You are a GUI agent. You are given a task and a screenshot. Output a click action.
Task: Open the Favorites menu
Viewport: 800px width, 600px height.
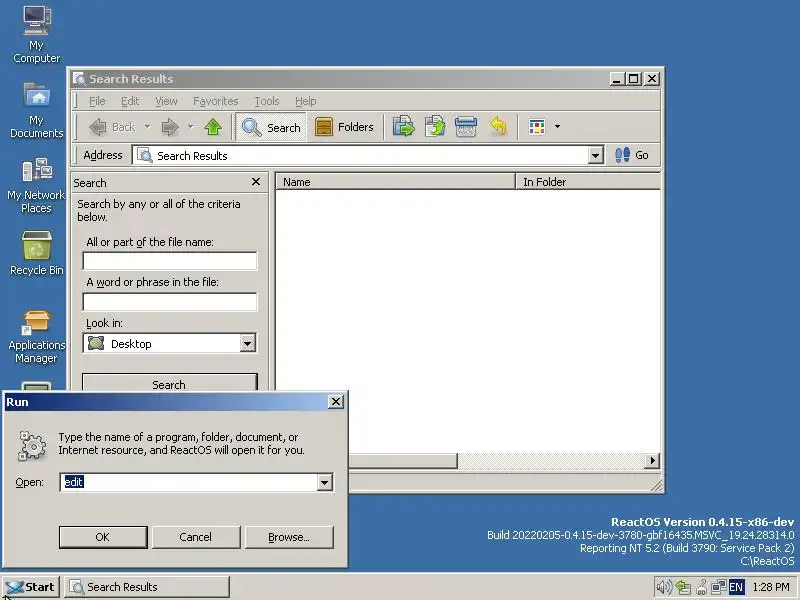click(215, 101)
